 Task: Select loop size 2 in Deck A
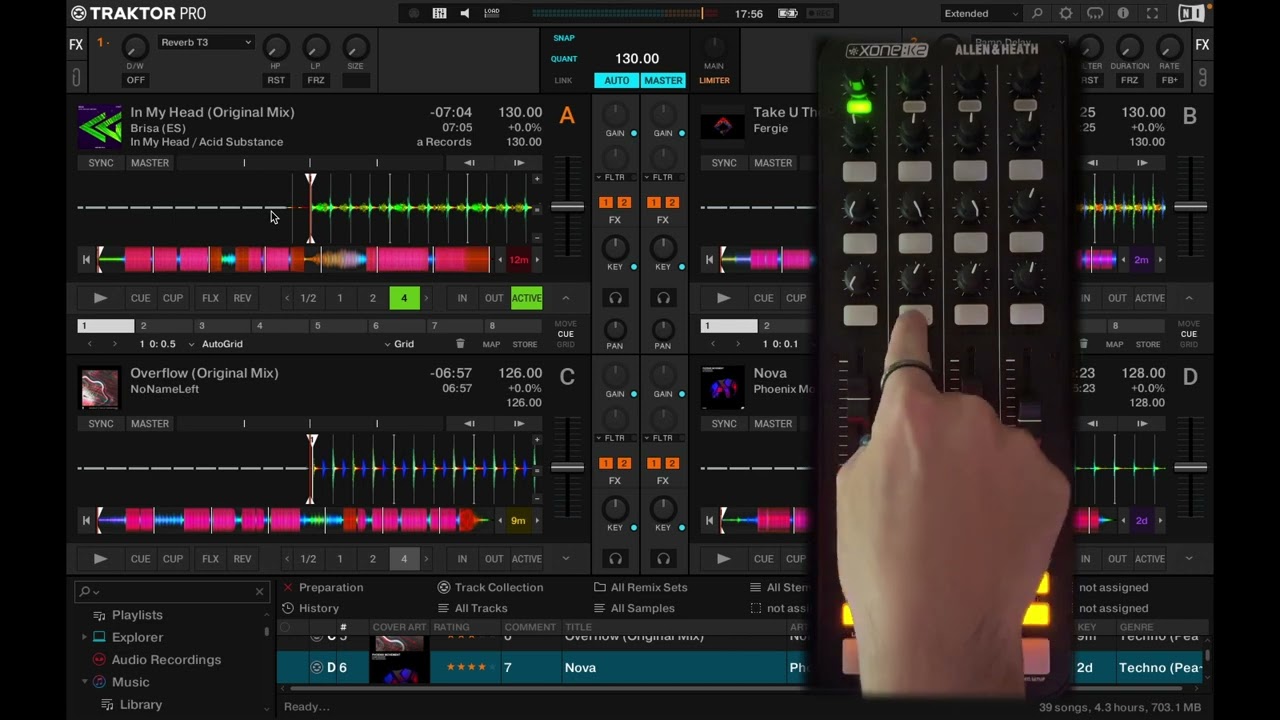coord(372,298)
